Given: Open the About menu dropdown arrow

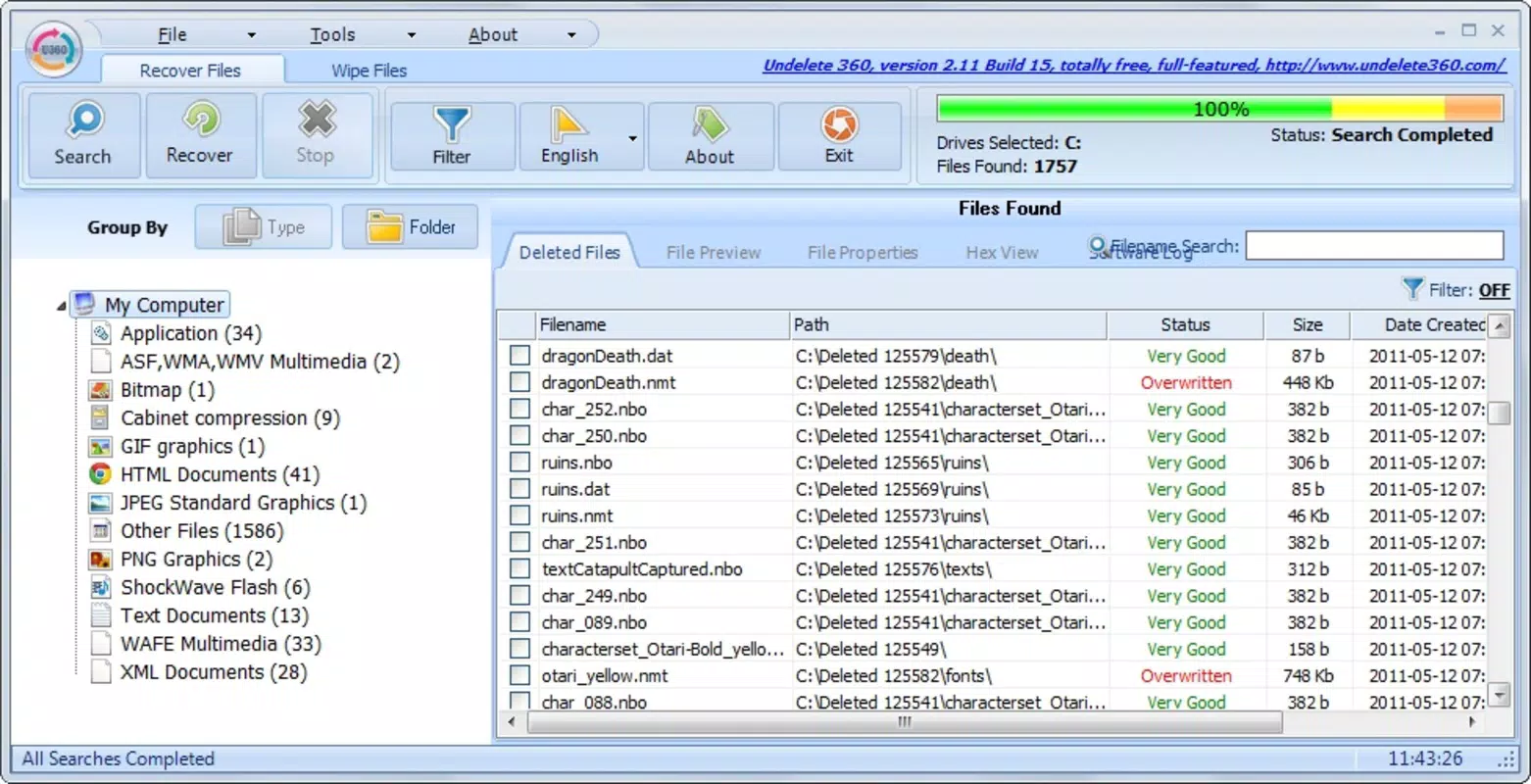Looking at the screenshot, I should point(571,35).
